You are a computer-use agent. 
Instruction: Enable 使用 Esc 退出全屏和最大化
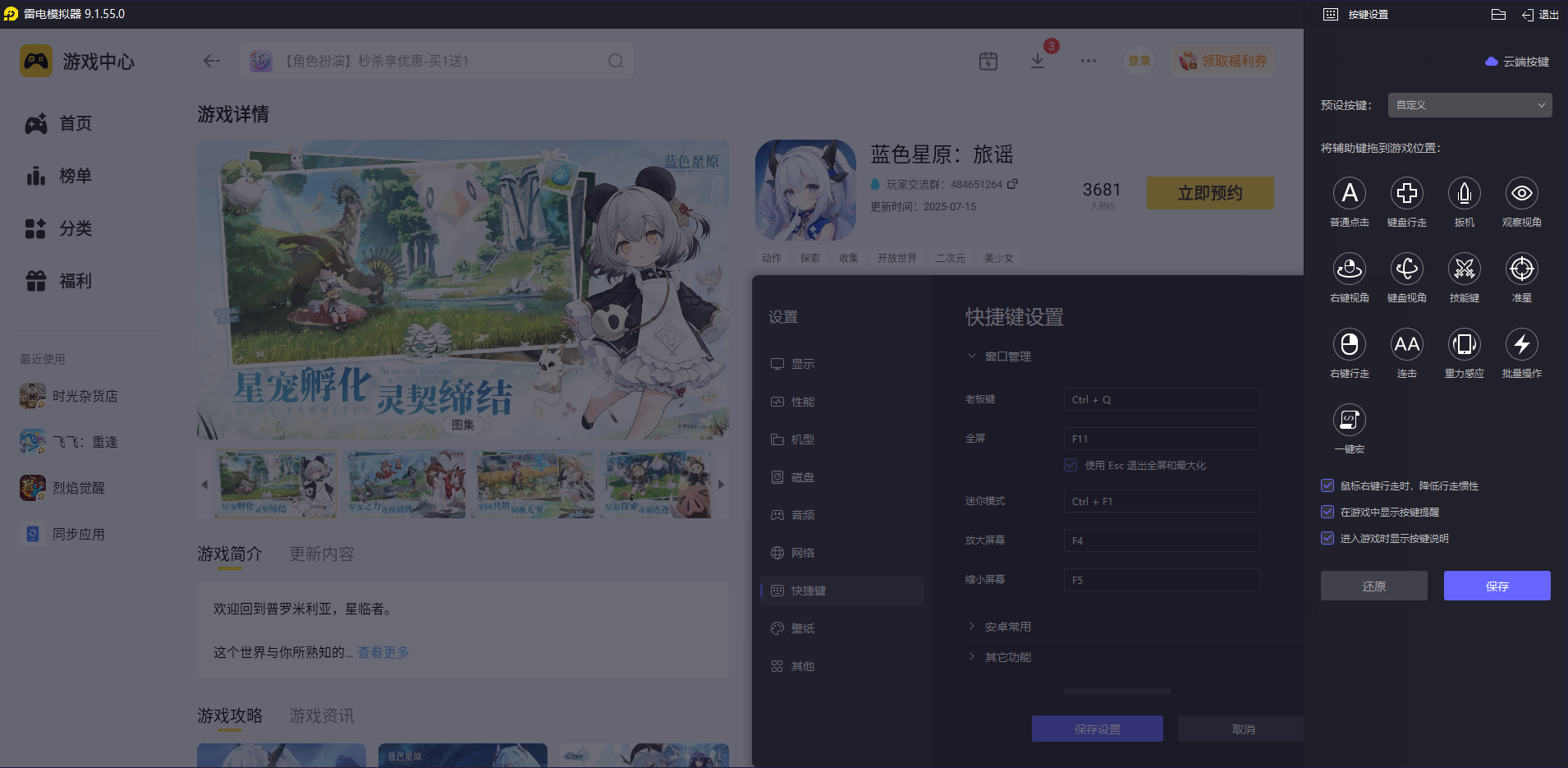[x=1071, y=465]
